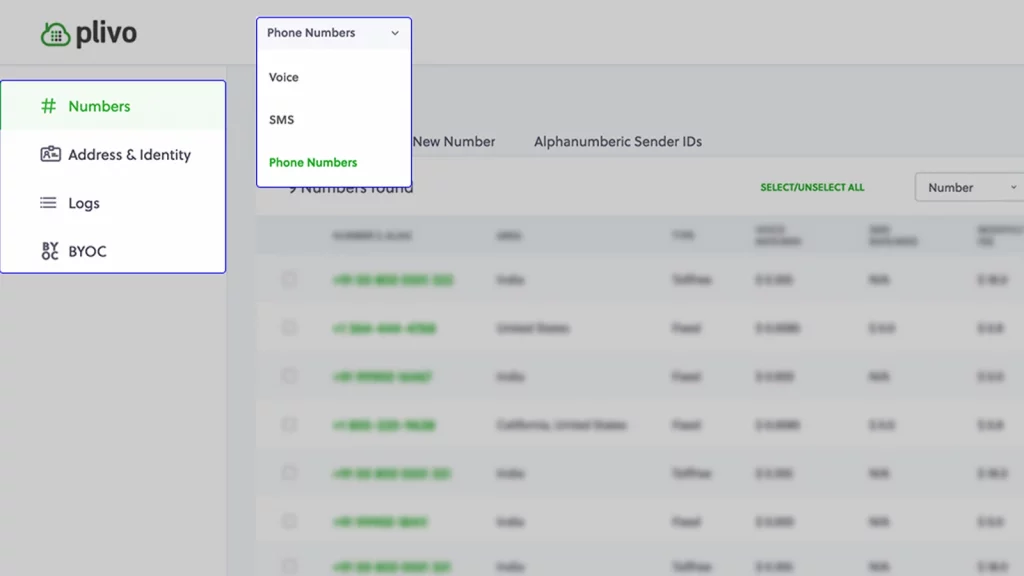The width and height of the screenshot is (1024, 576).
Task: Check the checkbox on the first number row
Action: 289,280
